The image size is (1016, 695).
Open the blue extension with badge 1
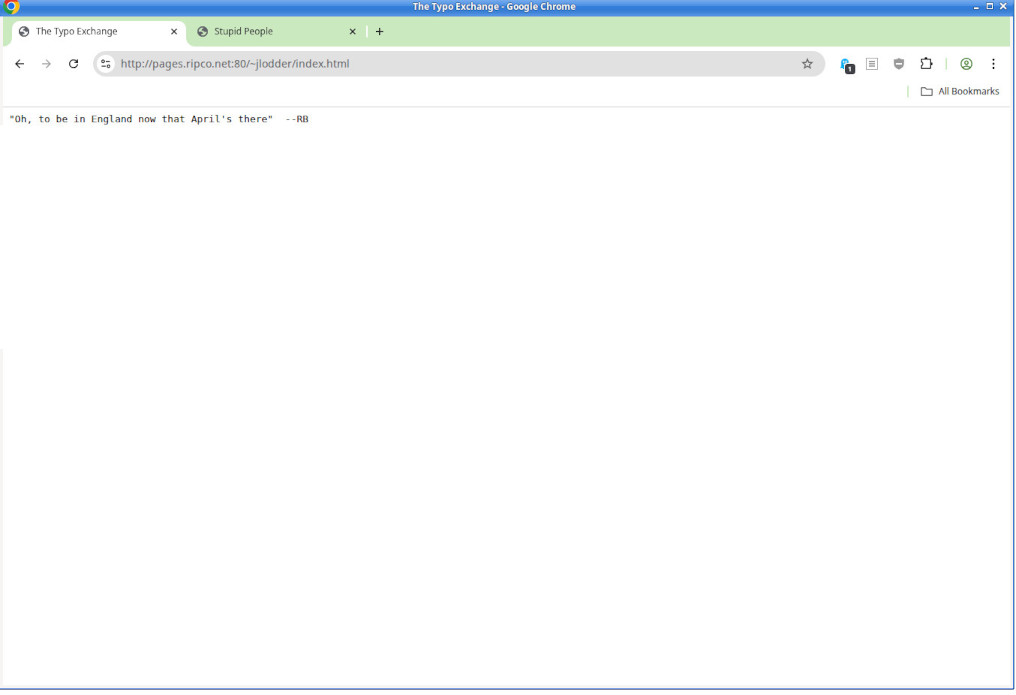tap(846, 64)
